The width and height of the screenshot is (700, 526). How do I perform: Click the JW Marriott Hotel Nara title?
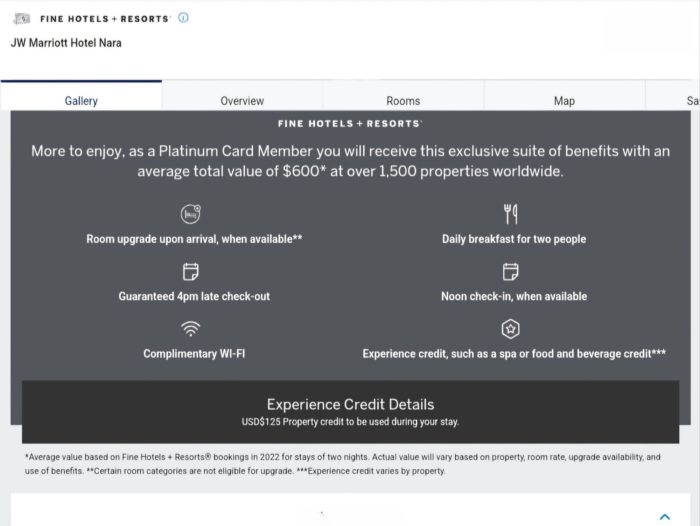pos(66,43)
